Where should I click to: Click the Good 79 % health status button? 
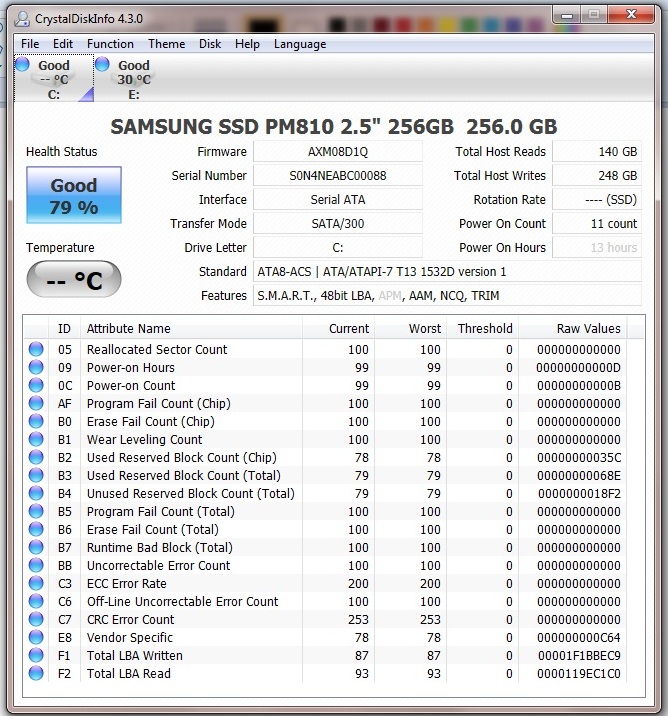click(x=74, y=195)
